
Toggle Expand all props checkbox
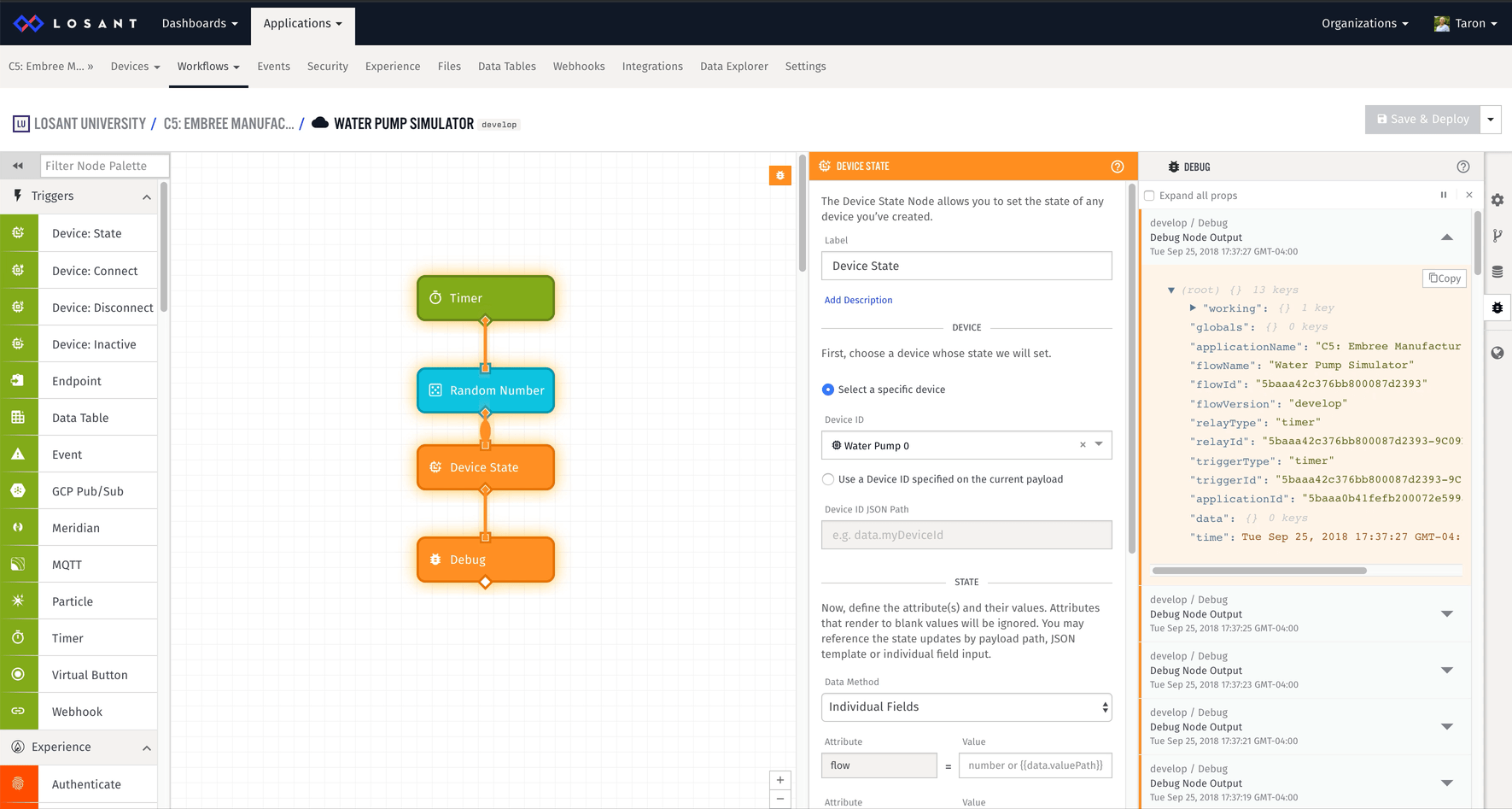1149,196
